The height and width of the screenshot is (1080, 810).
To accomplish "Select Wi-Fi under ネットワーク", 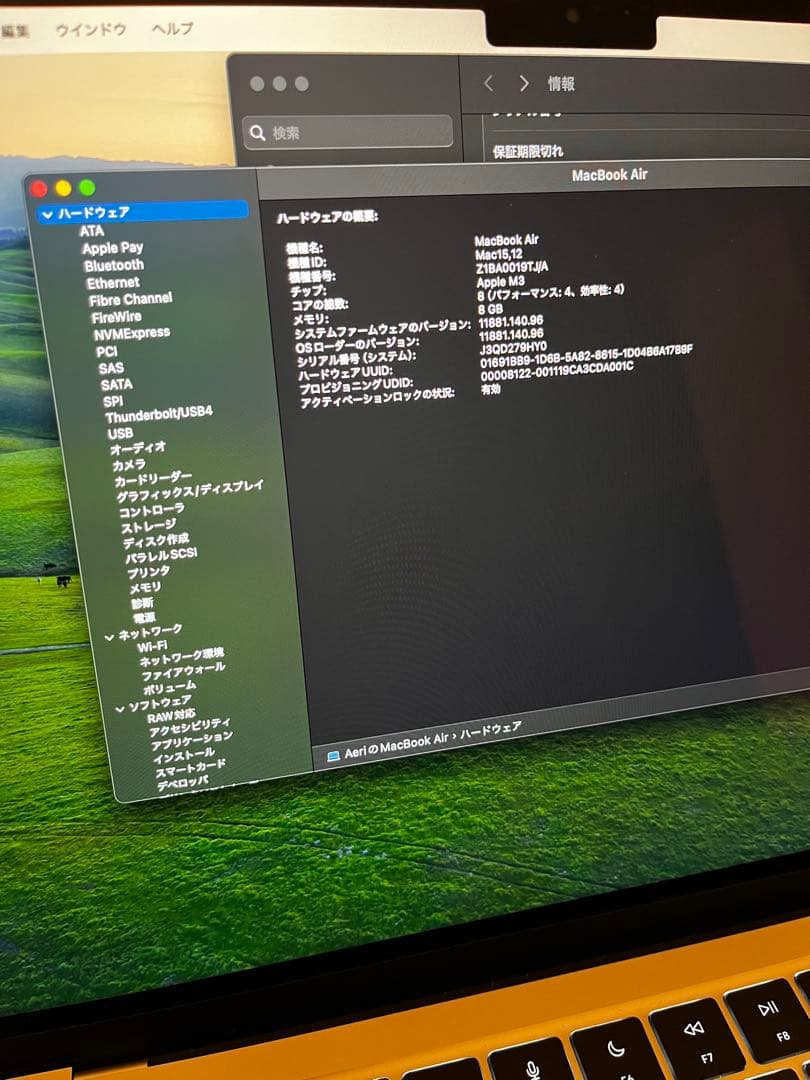I will [x=152, y=647].
